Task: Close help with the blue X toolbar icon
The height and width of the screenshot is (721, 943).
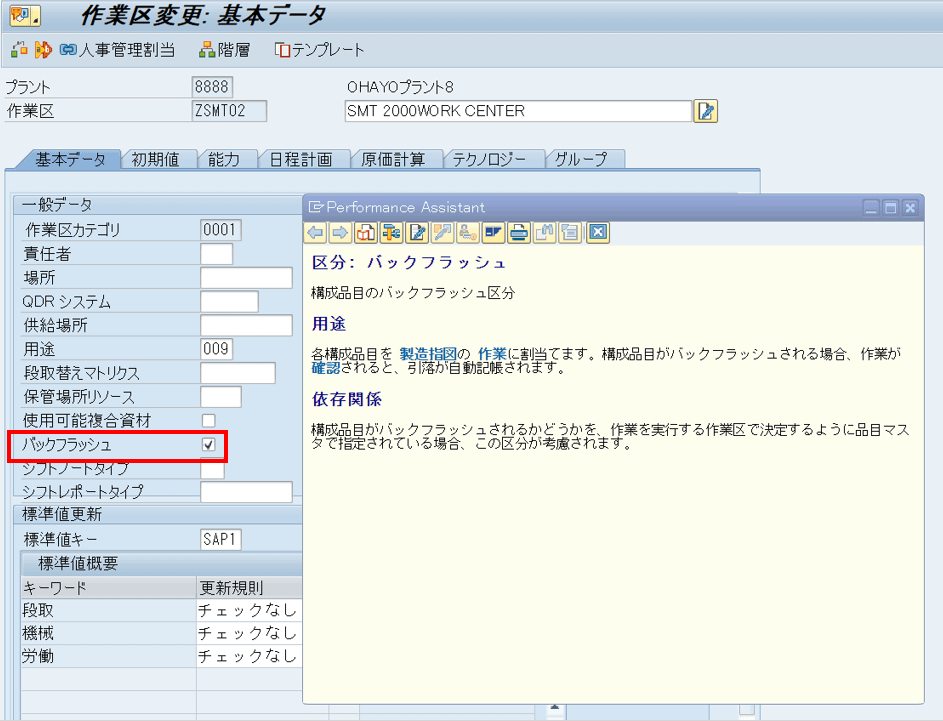Action: 598,233
